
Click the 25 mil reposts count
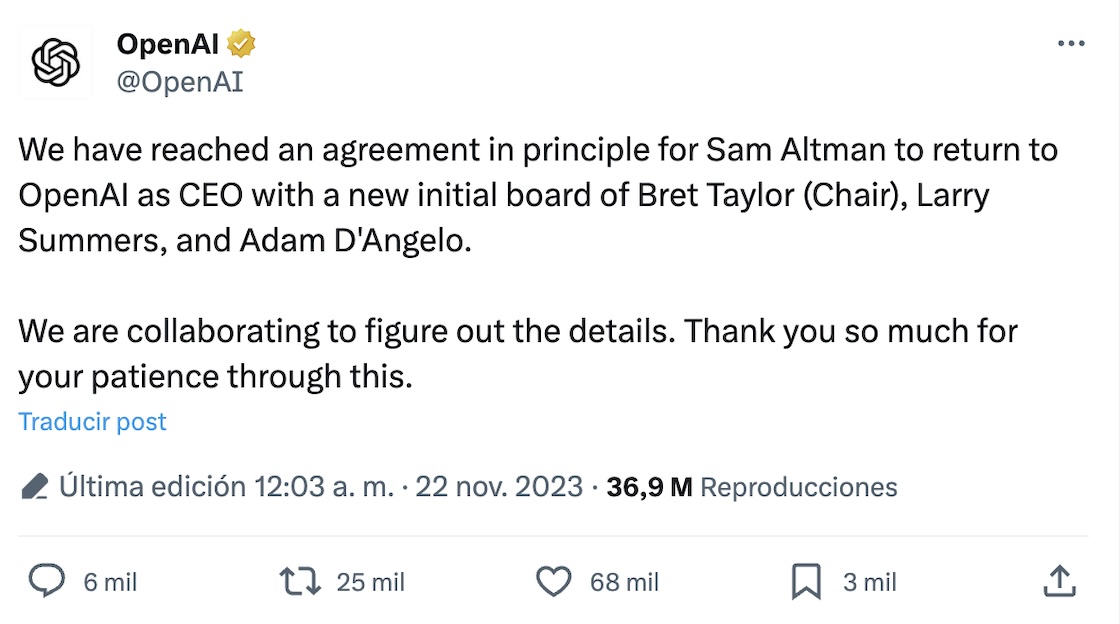(370, 582)
